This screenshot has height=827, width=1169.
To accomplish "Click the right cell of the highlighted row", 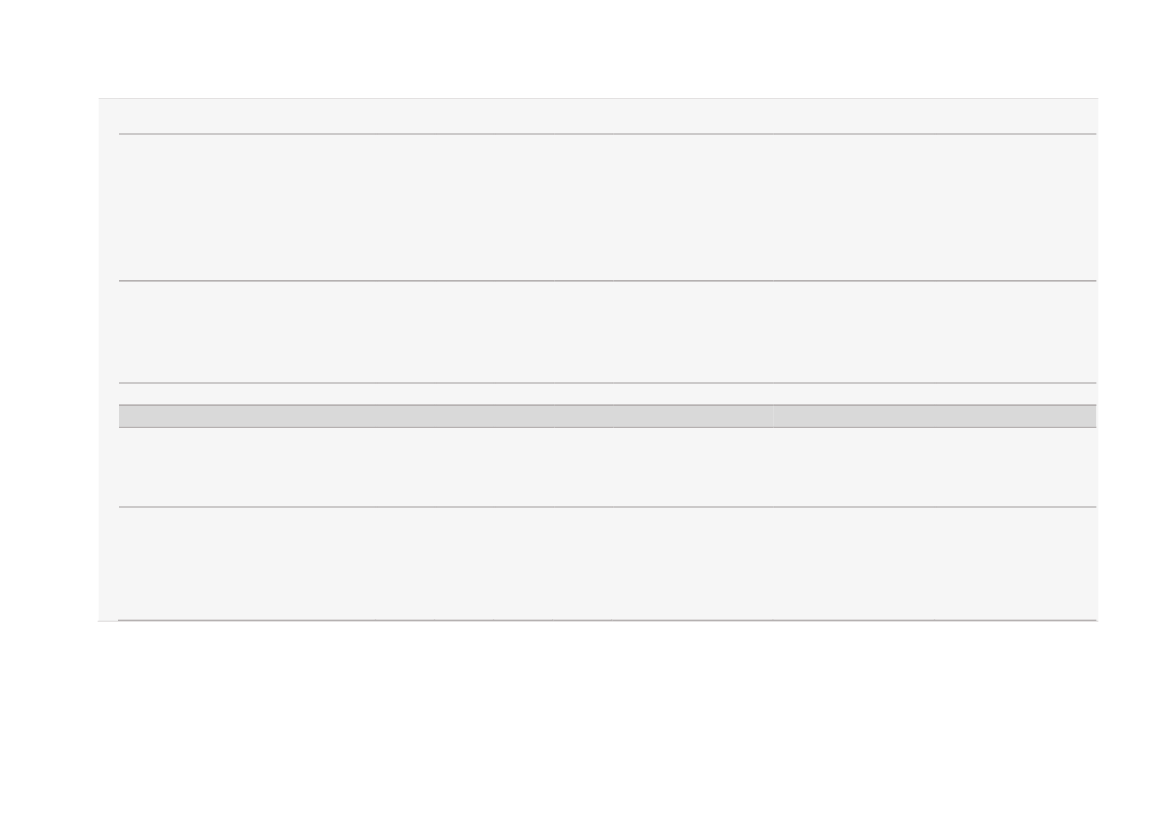I will tap(935, 416).
